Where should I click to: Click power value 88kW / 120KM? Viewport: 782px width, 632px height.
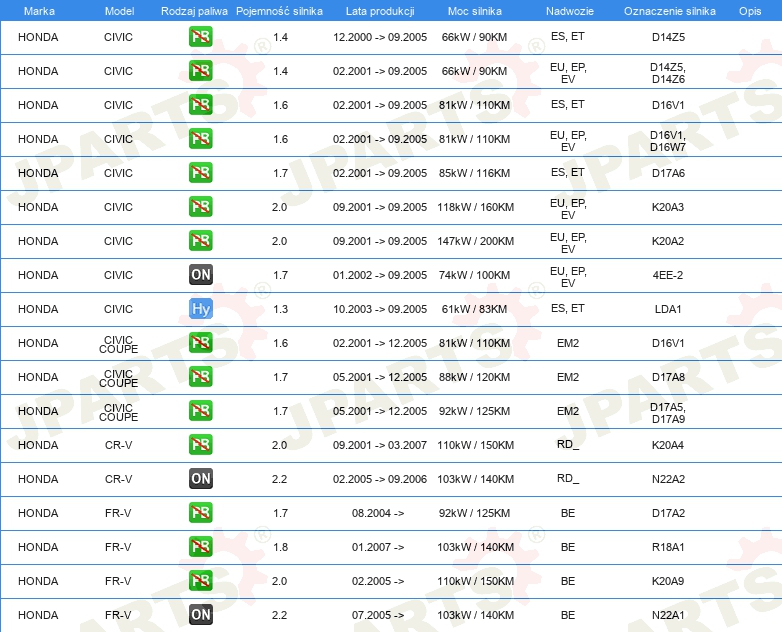tap(474, 377)
